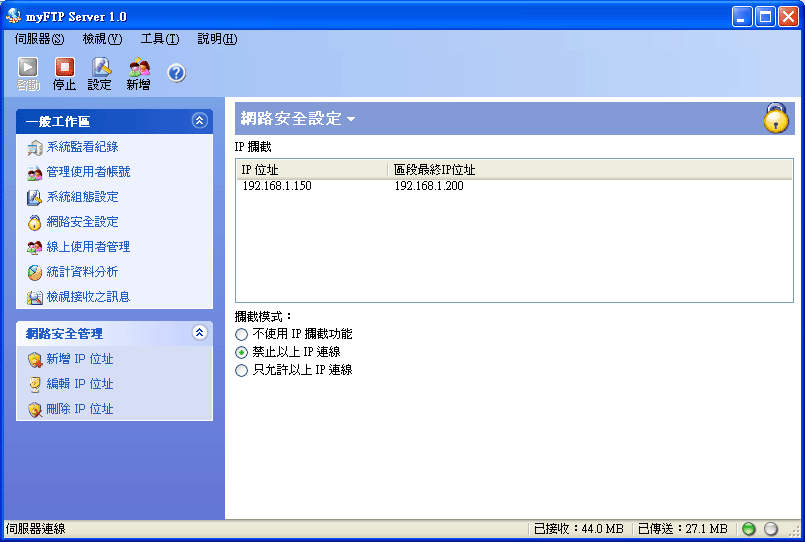Image resolution: width=805 pixels, height=542 pixels.
Task: Open 系統監看紀錄 link
Action: pos(83,147)
